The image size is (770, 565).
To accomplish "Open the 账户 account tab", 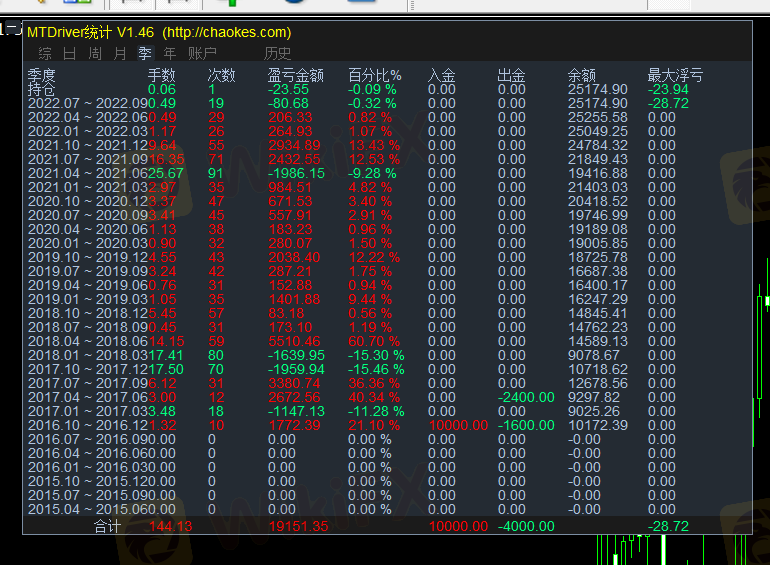I will tap(202, 53).
